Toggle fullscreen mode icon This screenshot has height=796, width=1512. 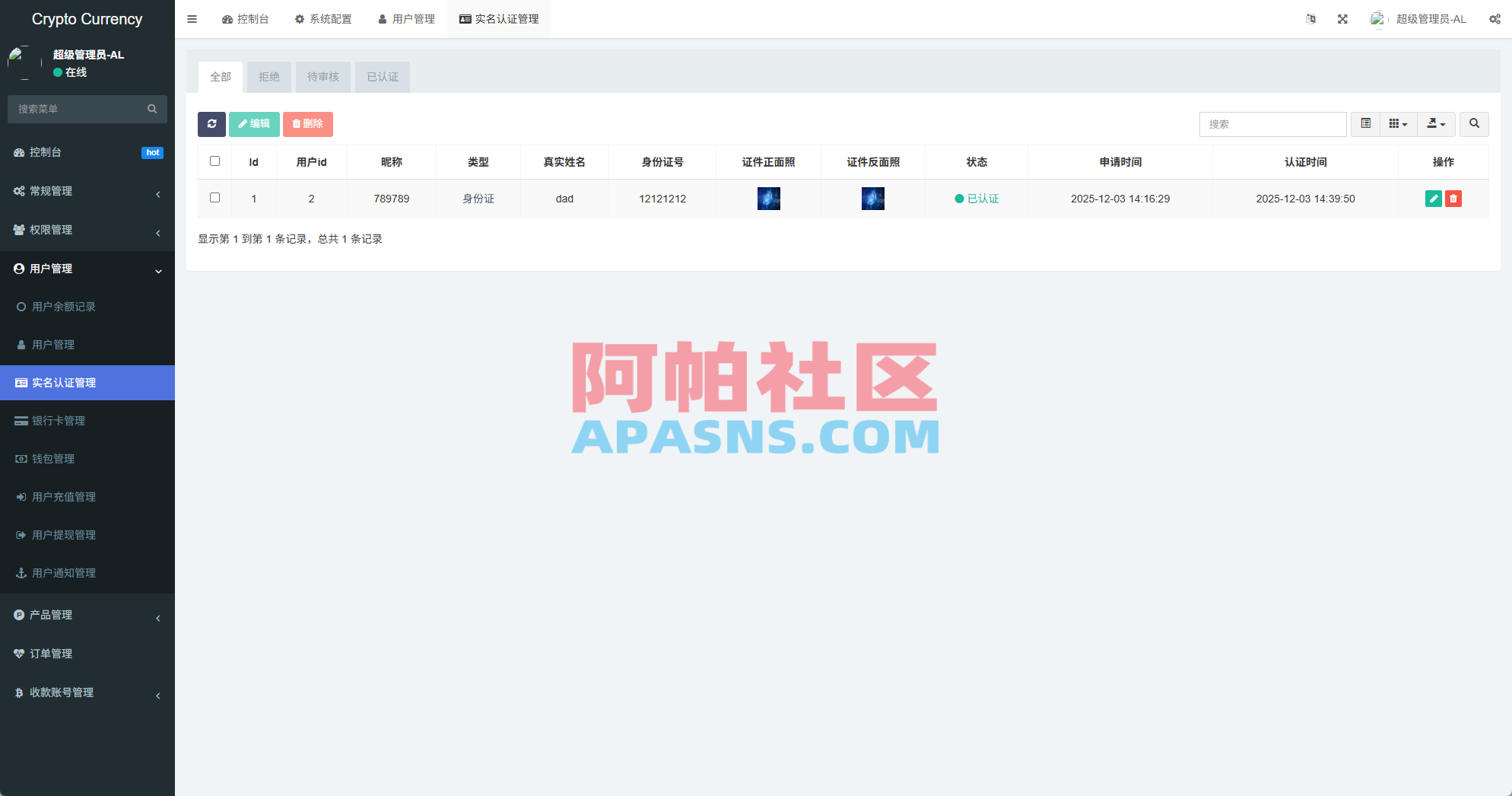(x=1342, y=19)
